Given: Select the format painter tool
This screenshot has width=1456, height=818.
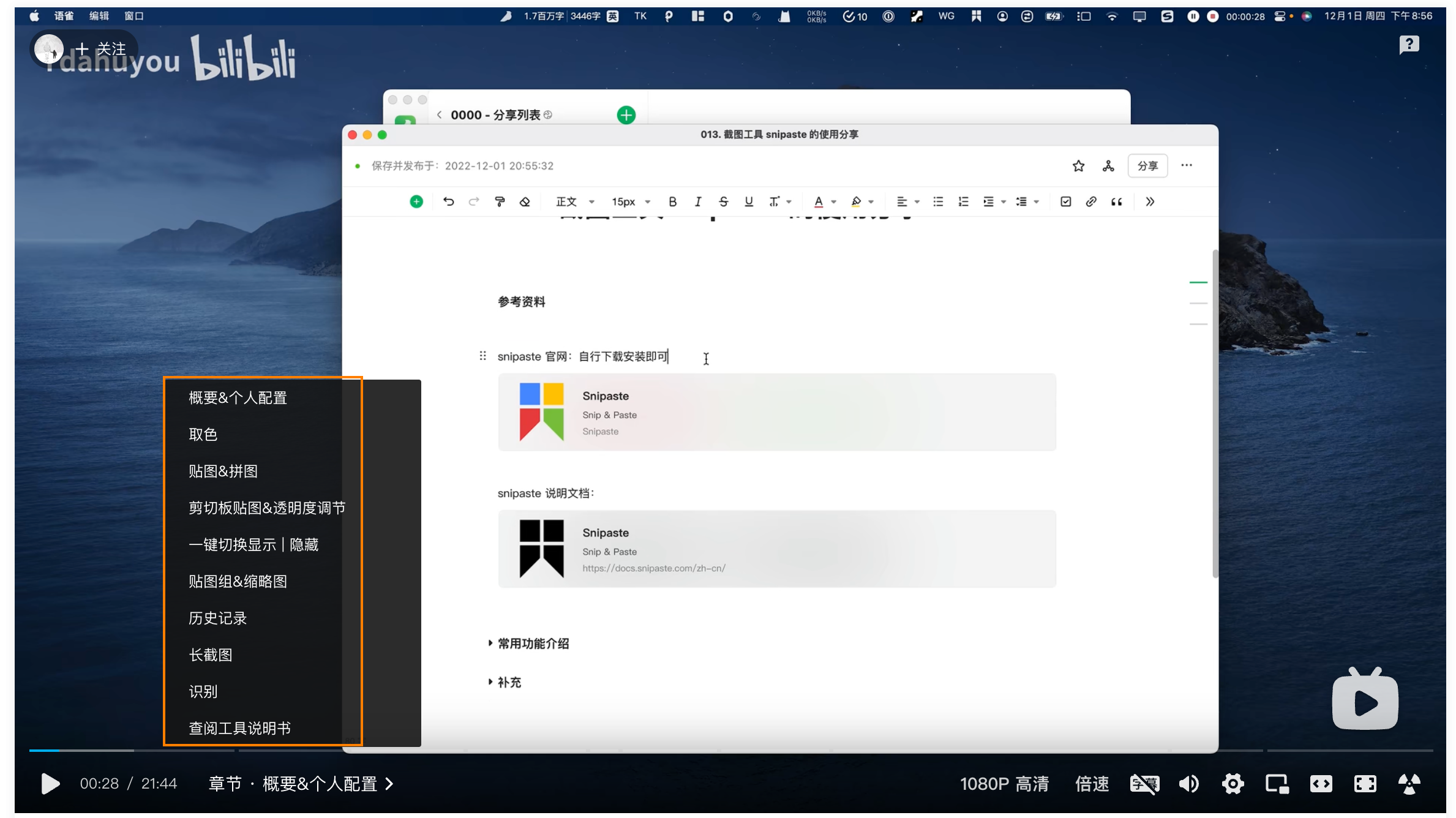Looking at the screenshot, I should 500,201.
